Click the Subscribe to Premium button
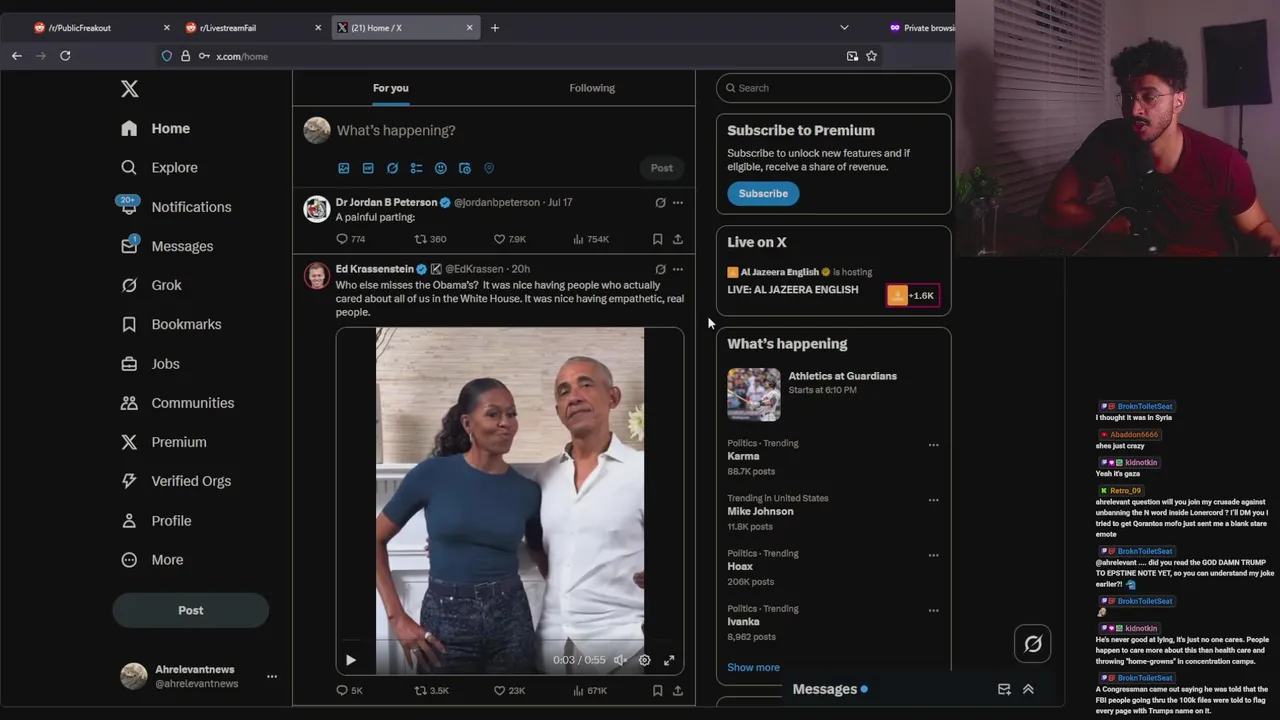The width and height of the screenshot is (1280, 720). pyautogui.click(x=763, y=193)
